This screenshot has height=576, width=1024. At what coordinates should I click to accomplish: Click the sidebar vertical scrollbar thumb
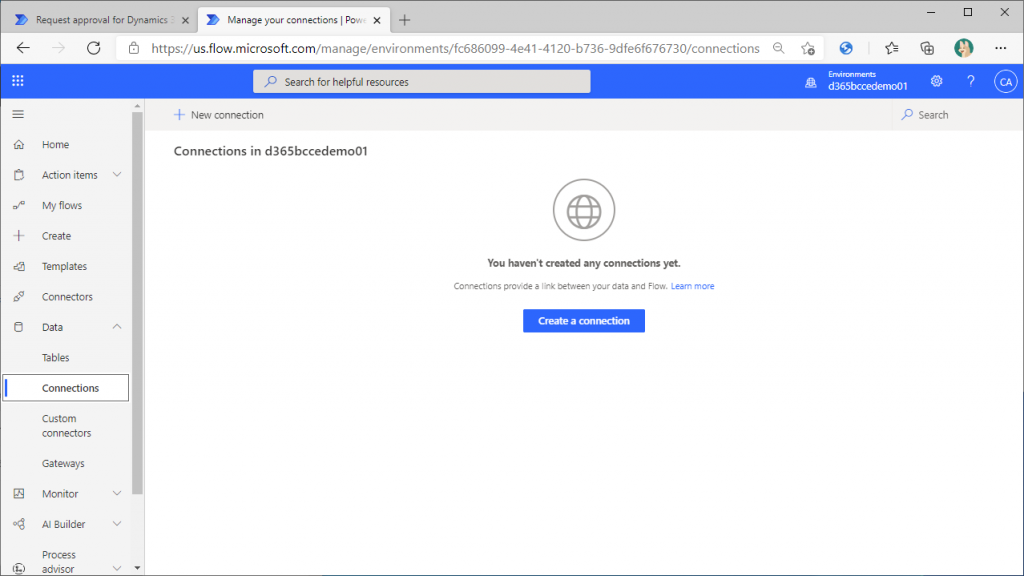click(137, 303)
